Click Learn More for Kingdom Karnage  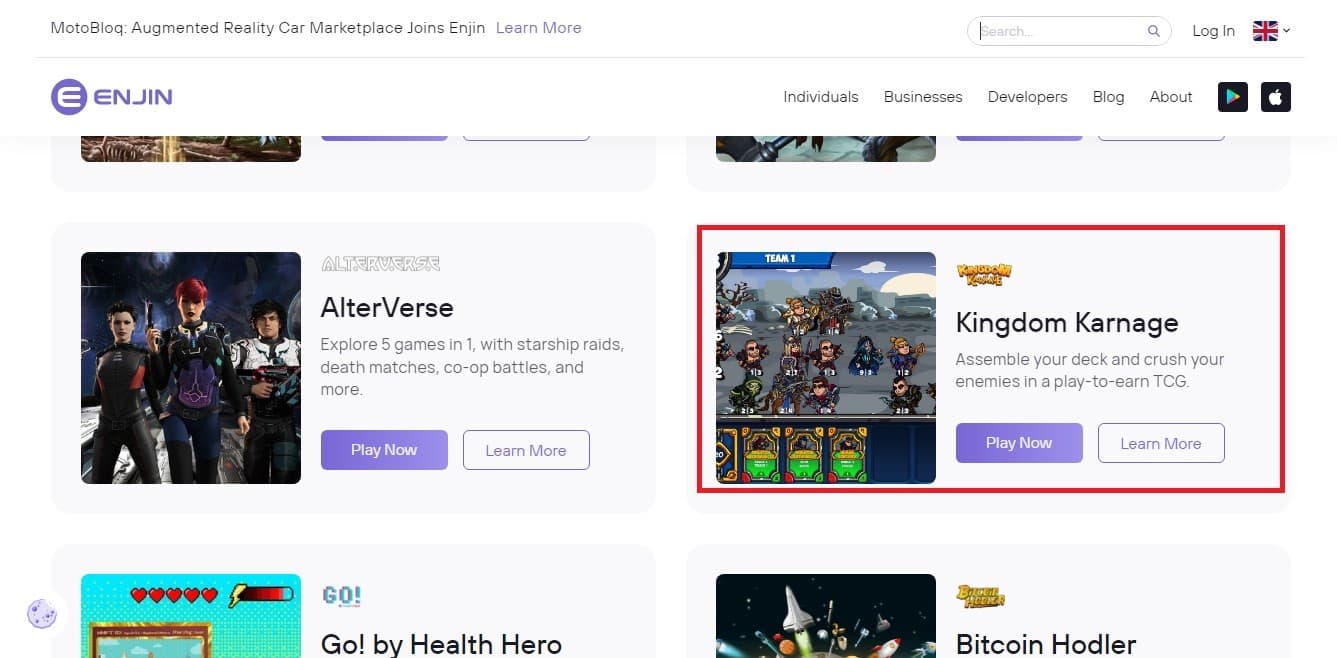point(1161,443)
